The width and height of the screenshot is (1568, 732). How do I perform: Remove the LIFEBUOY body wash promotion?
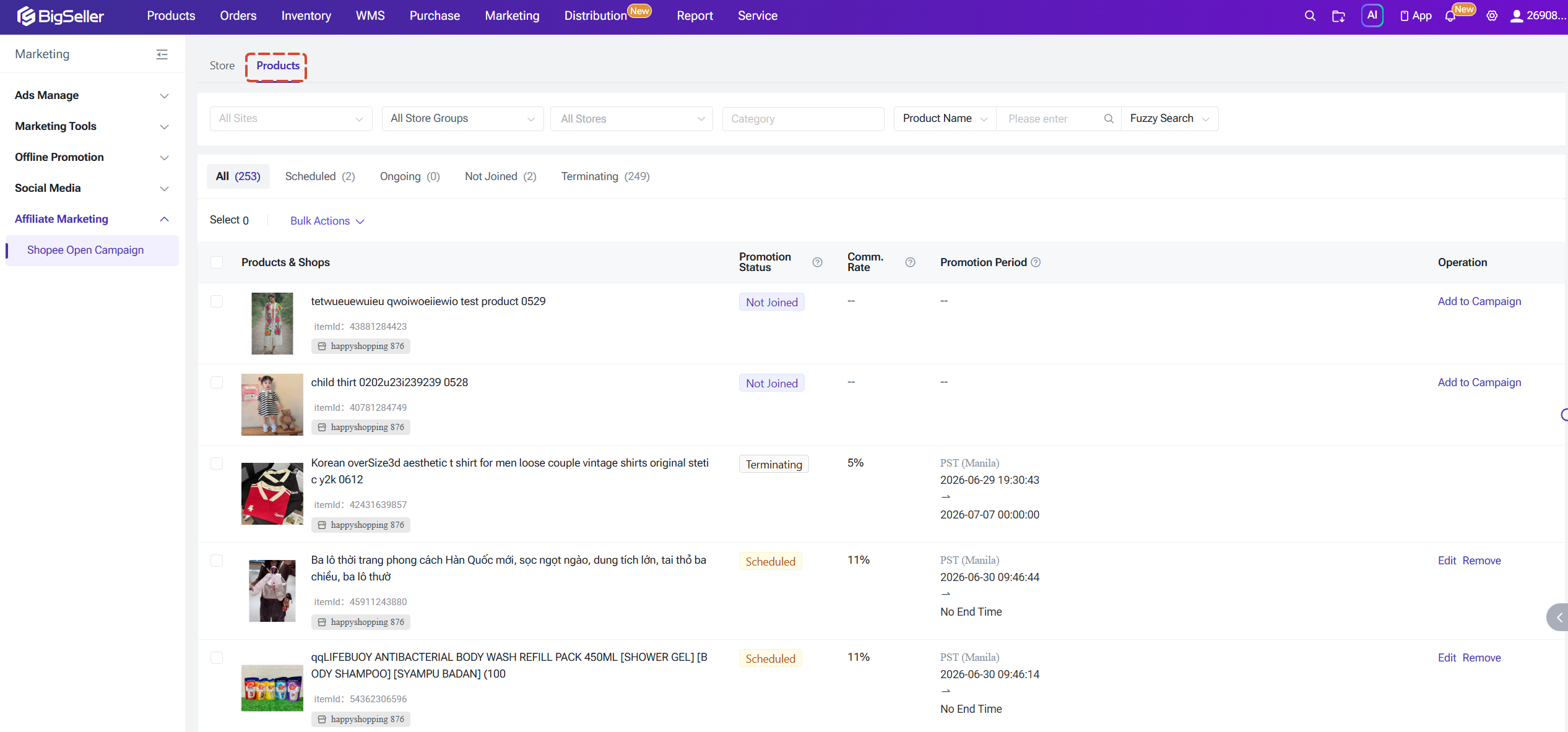(1481, 658)
